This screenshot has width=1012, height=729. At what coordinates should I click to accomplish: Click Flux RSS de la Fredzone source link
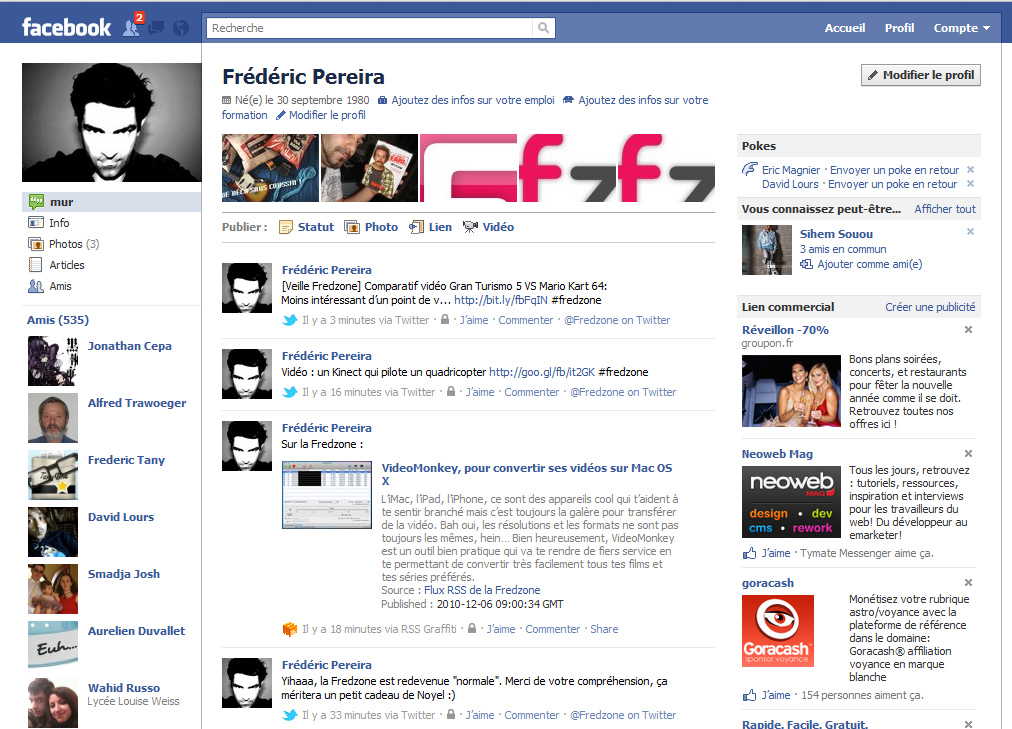pos(482,590)
